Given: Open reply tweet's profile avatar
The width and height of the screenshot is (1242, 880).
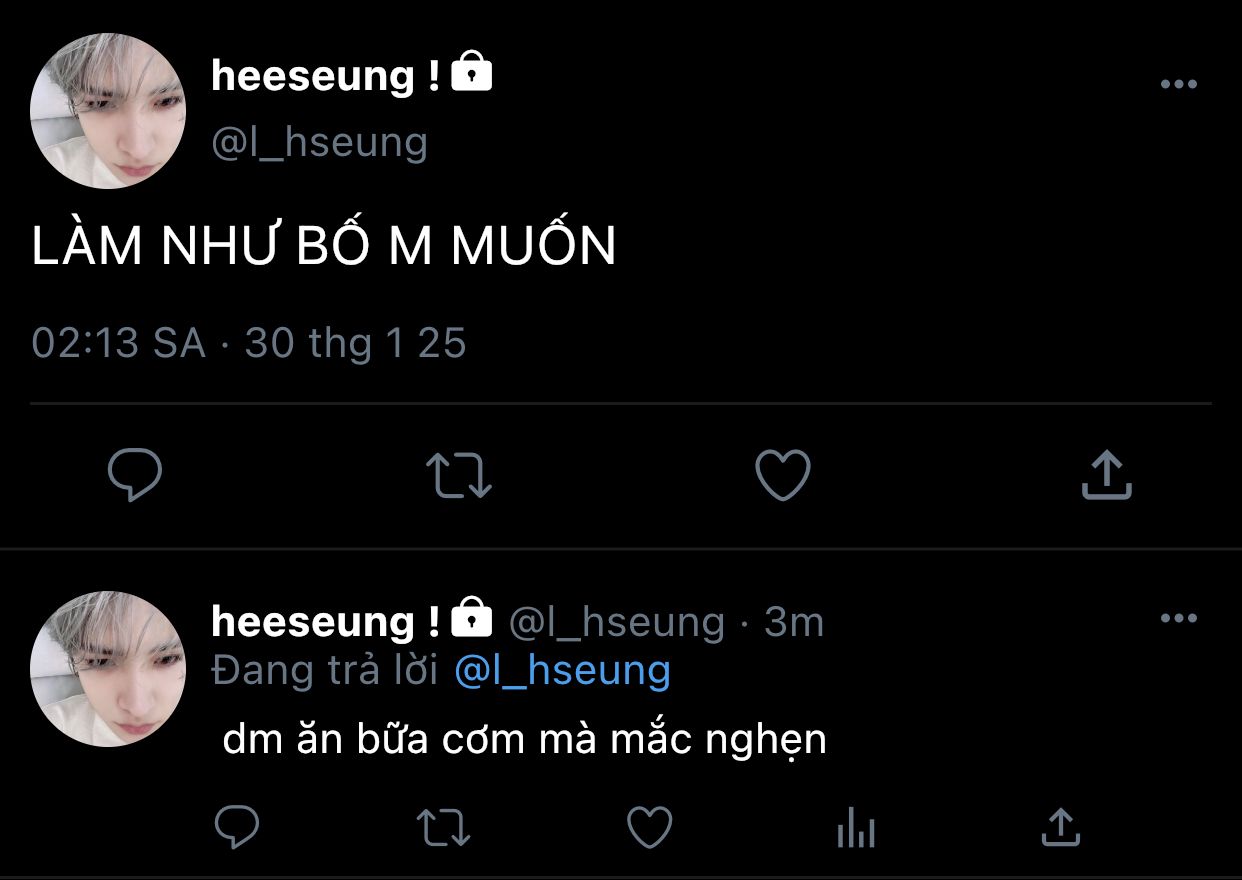Looking at the screenshot, I should pos(108,668).
